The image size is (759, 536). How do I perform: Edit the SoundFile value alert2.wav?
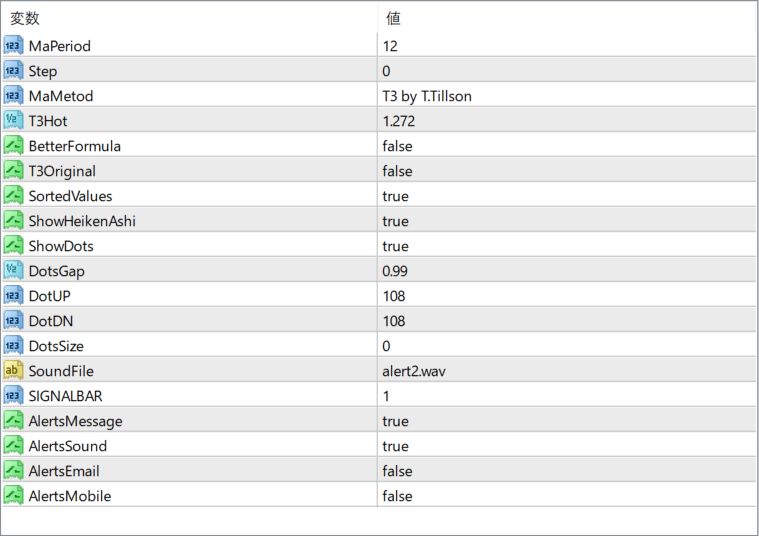[x=566, y=371]
